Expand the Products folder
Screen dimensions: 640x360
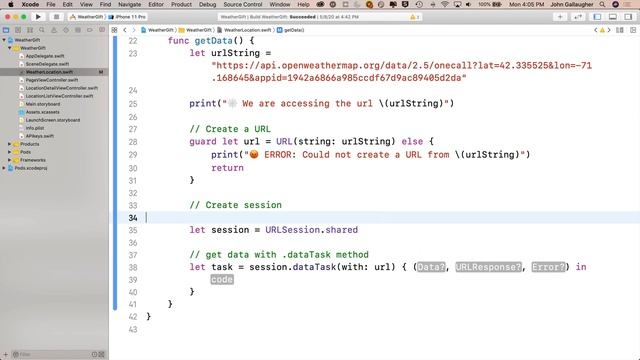point(9,144)
